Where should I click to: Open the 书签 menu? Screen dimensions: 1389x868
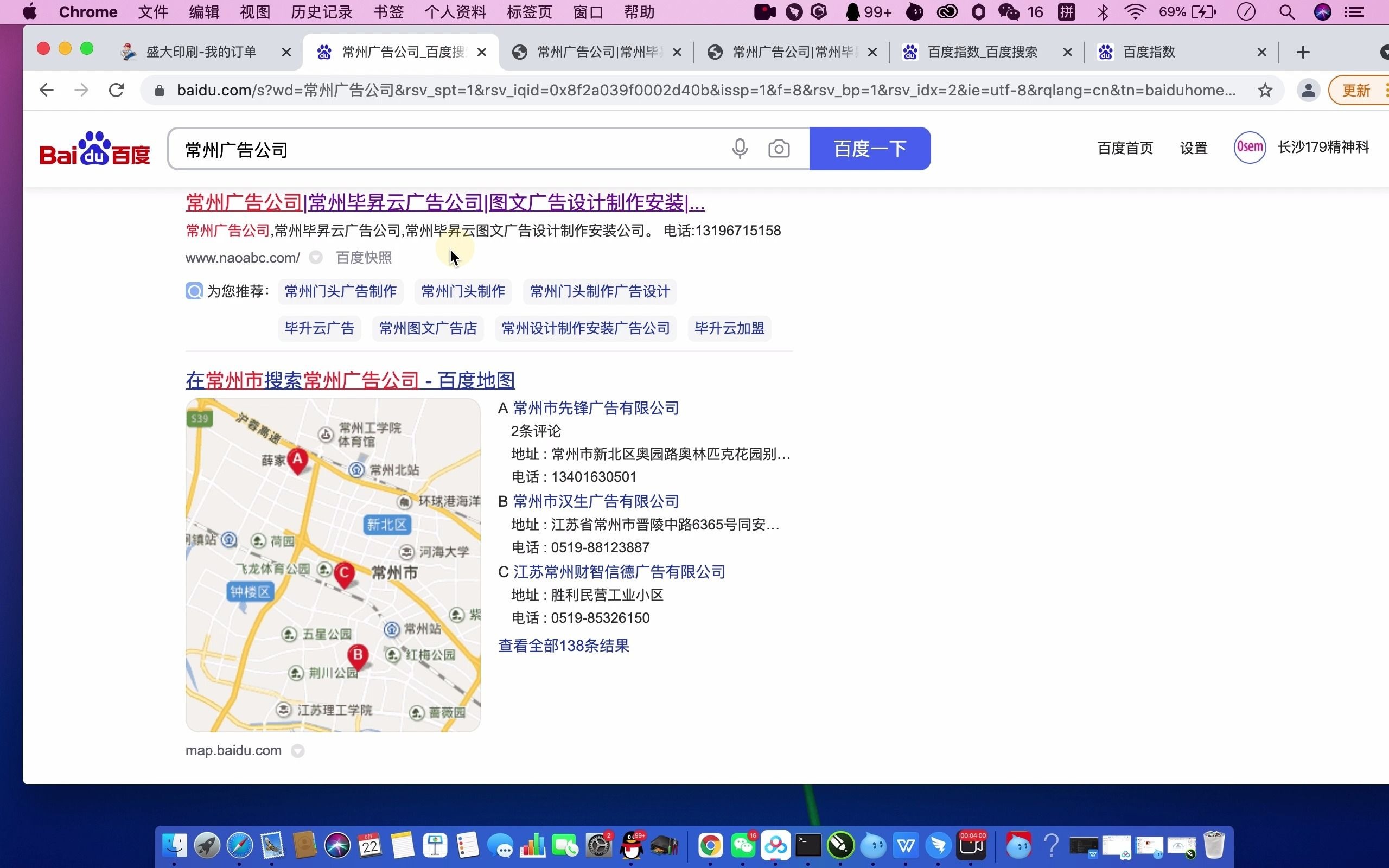pos(388,12)
